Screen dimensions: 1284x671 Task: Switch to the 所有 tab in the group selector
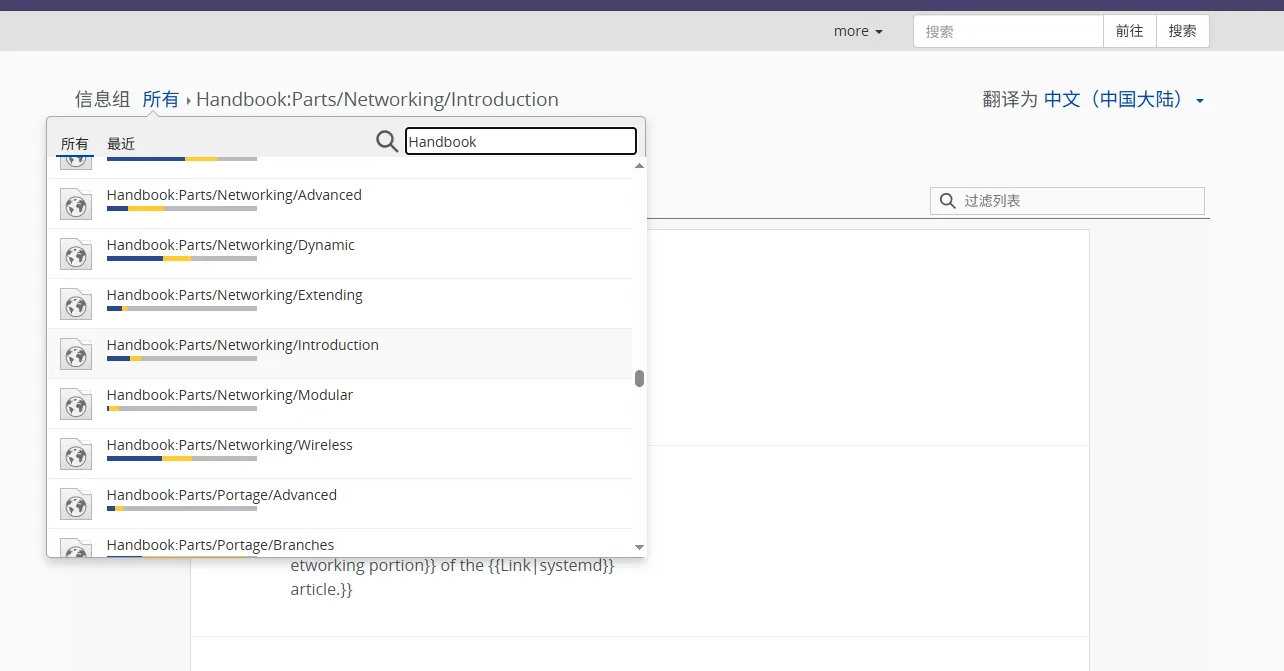tap(75, 144)
